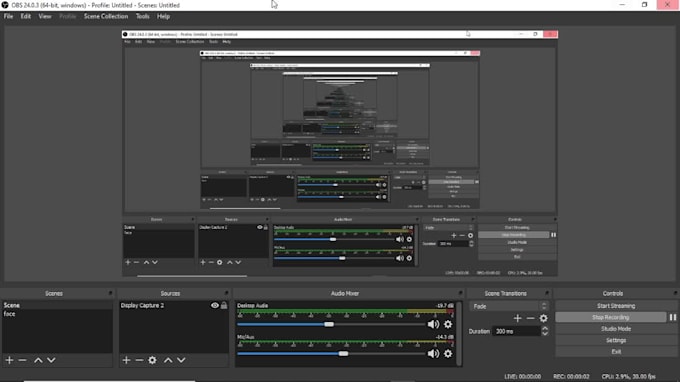Click Audio Mixer vertical scrollbar
The width and height of the screenshot is (680, 382).
(459, 333)
